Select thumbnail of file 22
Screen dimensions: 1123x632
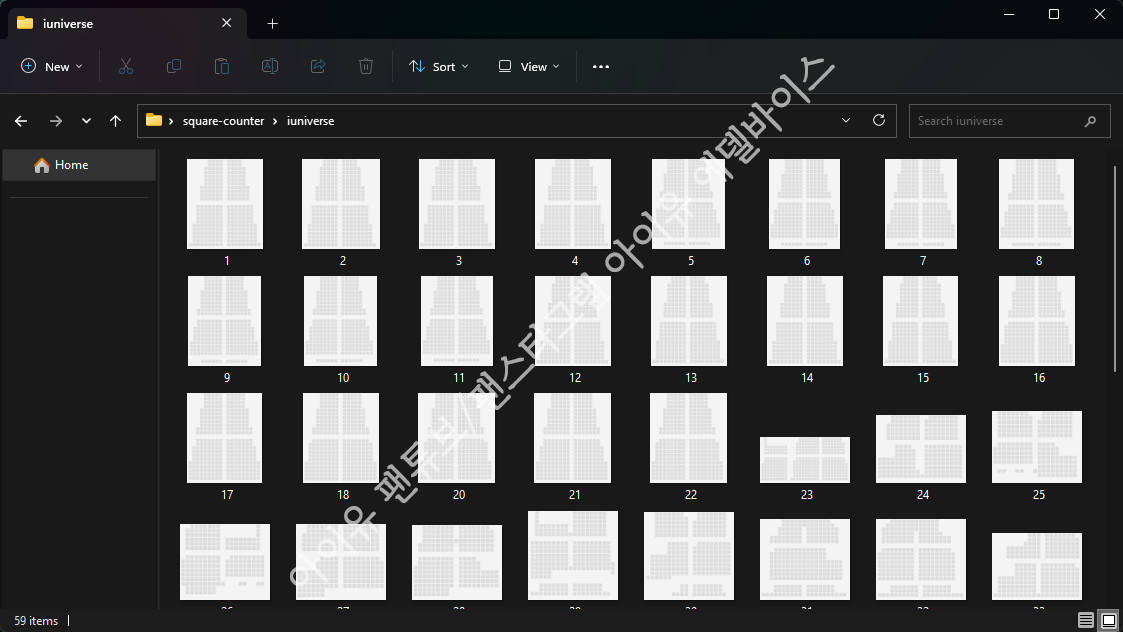pyautogui.click(x=688, y=438)
